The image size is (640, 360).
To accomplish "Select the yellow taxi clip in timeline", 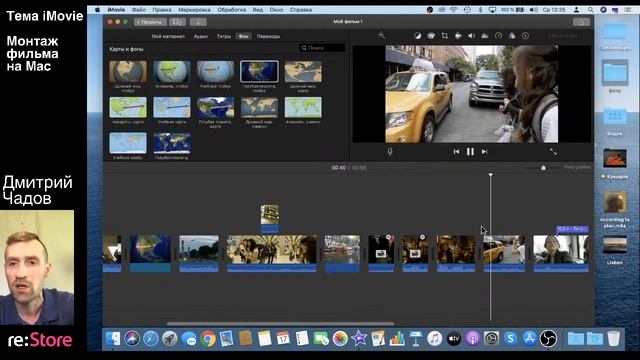I will [x=504, y=253].
